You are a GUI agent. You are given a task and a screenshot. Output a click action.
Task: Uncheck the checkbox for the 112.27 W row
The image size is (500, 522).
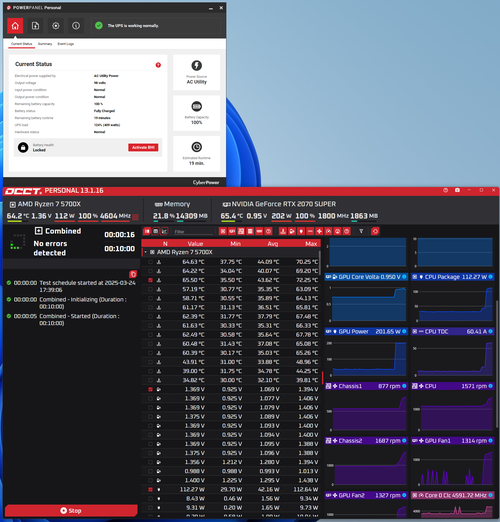(150, 489)
